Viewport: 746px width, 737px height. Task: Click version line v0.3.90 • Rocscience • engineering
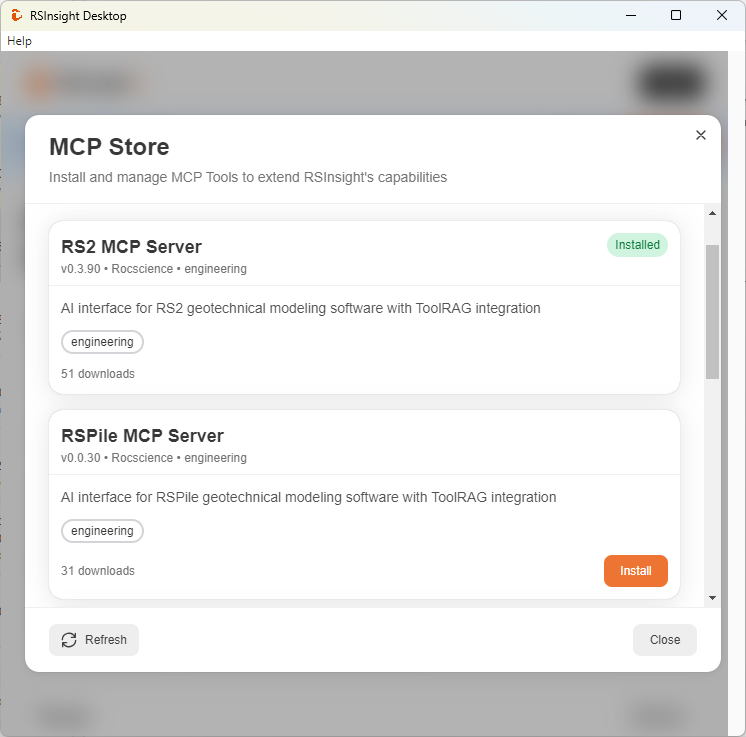(154, 269)
